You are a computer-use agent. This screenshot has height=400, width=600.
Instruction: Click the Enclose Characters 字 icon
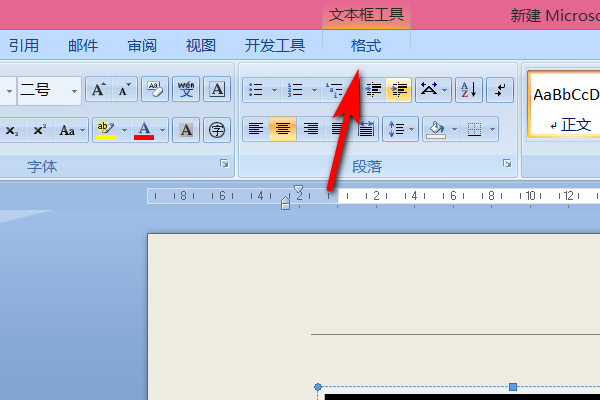pyautogui.click(x=217, y=131)
